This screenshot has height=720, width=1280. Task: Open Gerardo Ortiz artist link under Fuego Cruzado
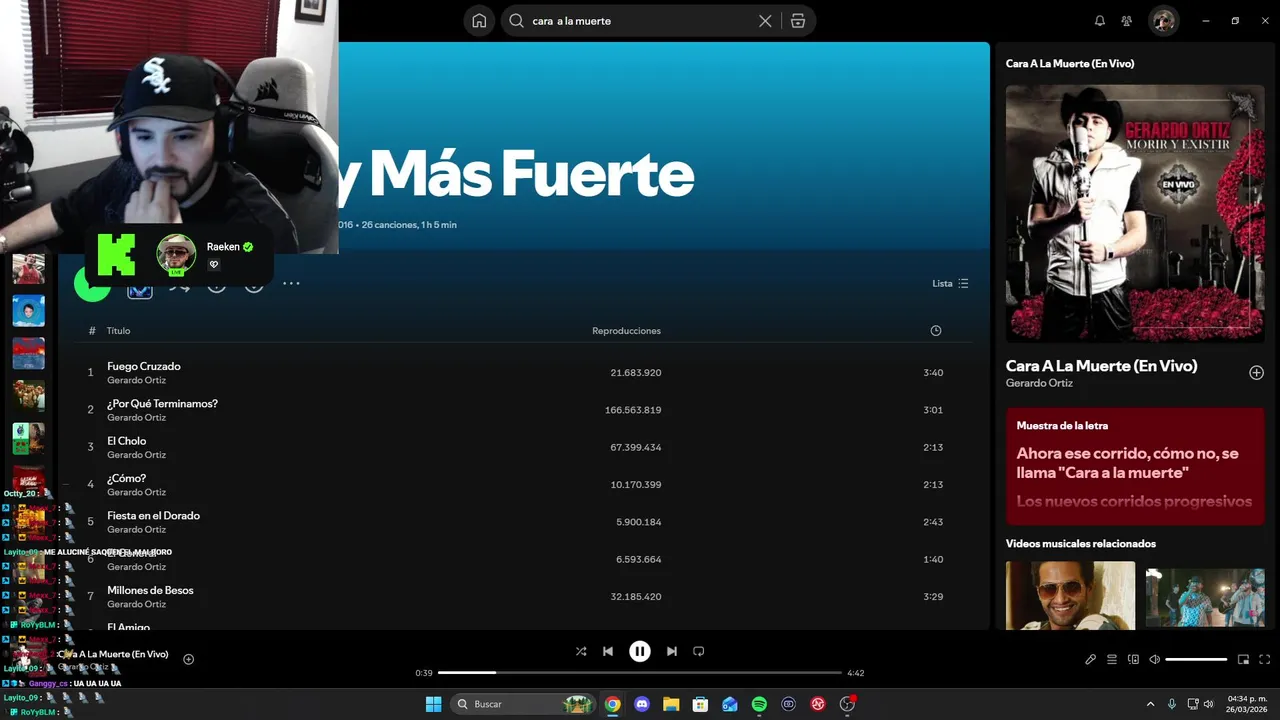pos(137,381)
